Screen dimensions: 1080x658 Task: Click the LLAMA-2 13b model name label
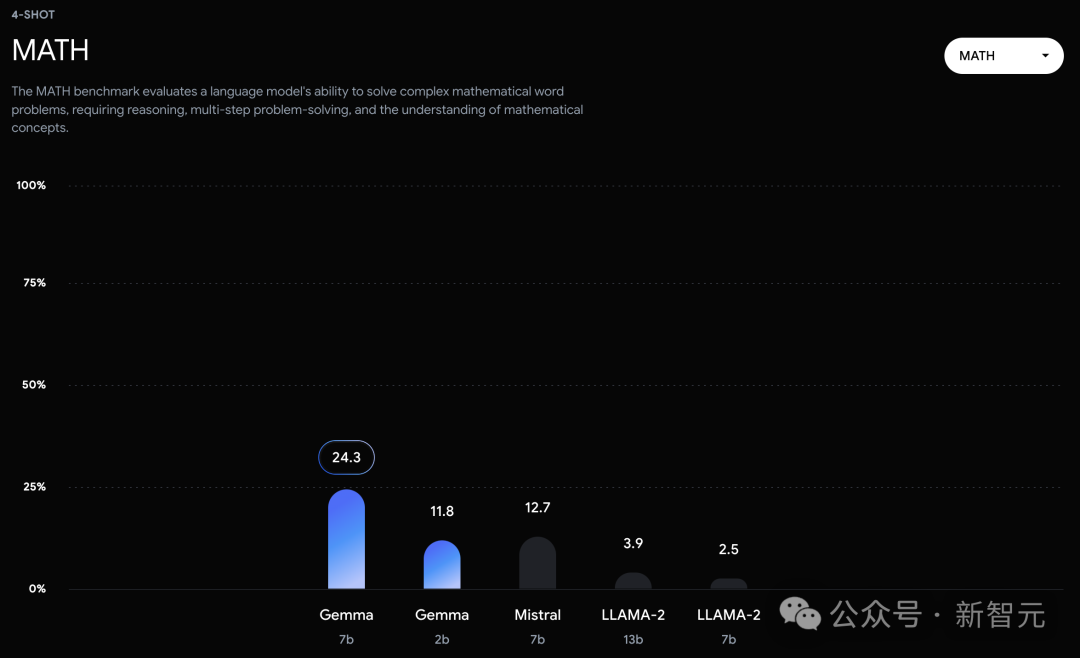(x=633, y=615)
